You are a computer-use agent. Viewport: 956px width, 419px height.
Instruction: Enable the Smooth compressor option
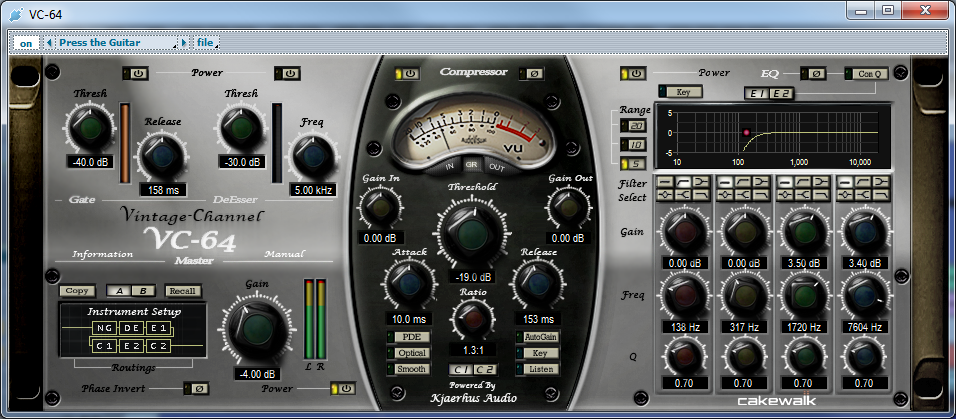click(408, 369)
